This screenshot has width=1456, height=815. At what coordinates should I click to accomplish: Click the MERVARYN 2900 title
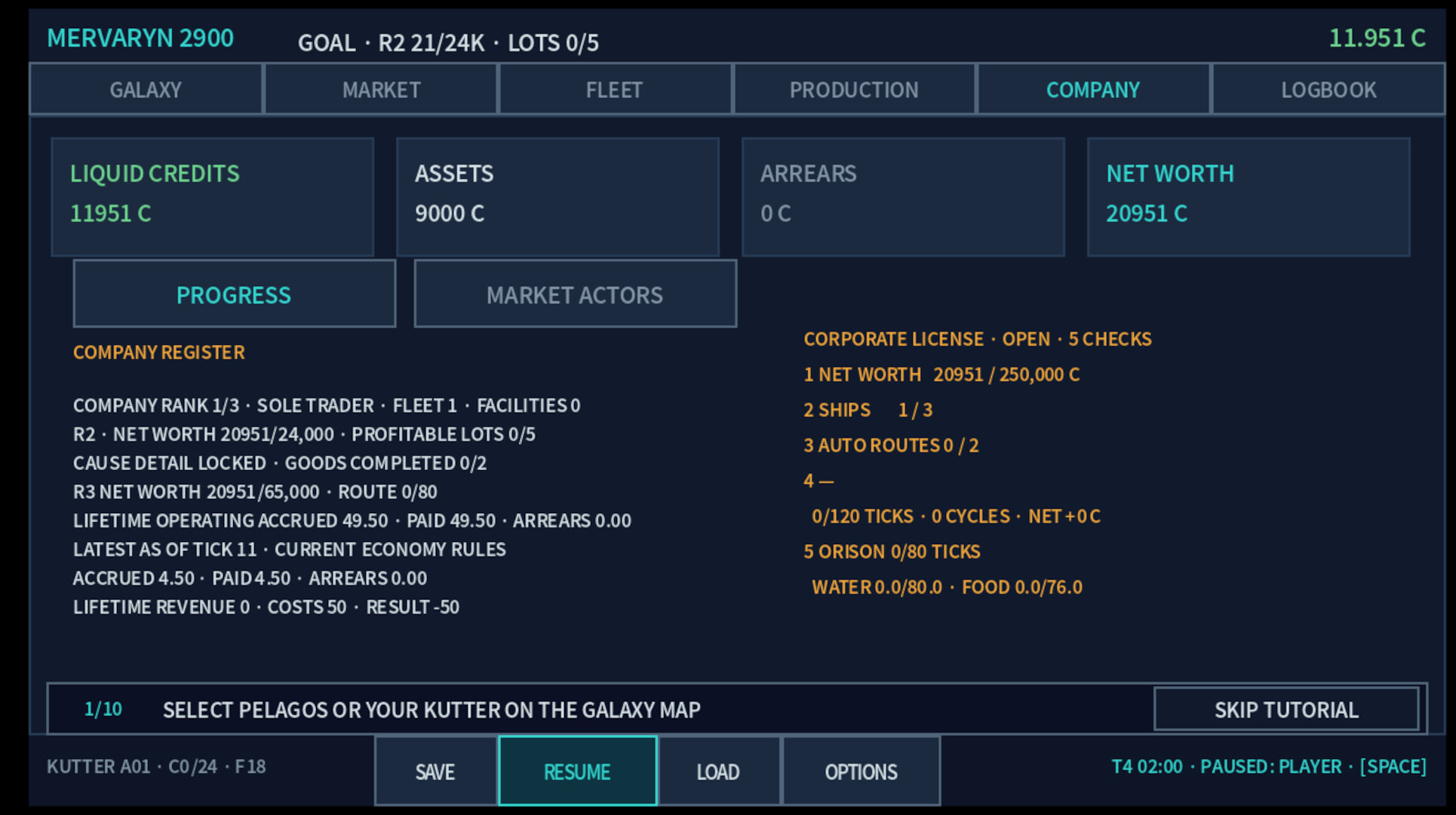140,38
